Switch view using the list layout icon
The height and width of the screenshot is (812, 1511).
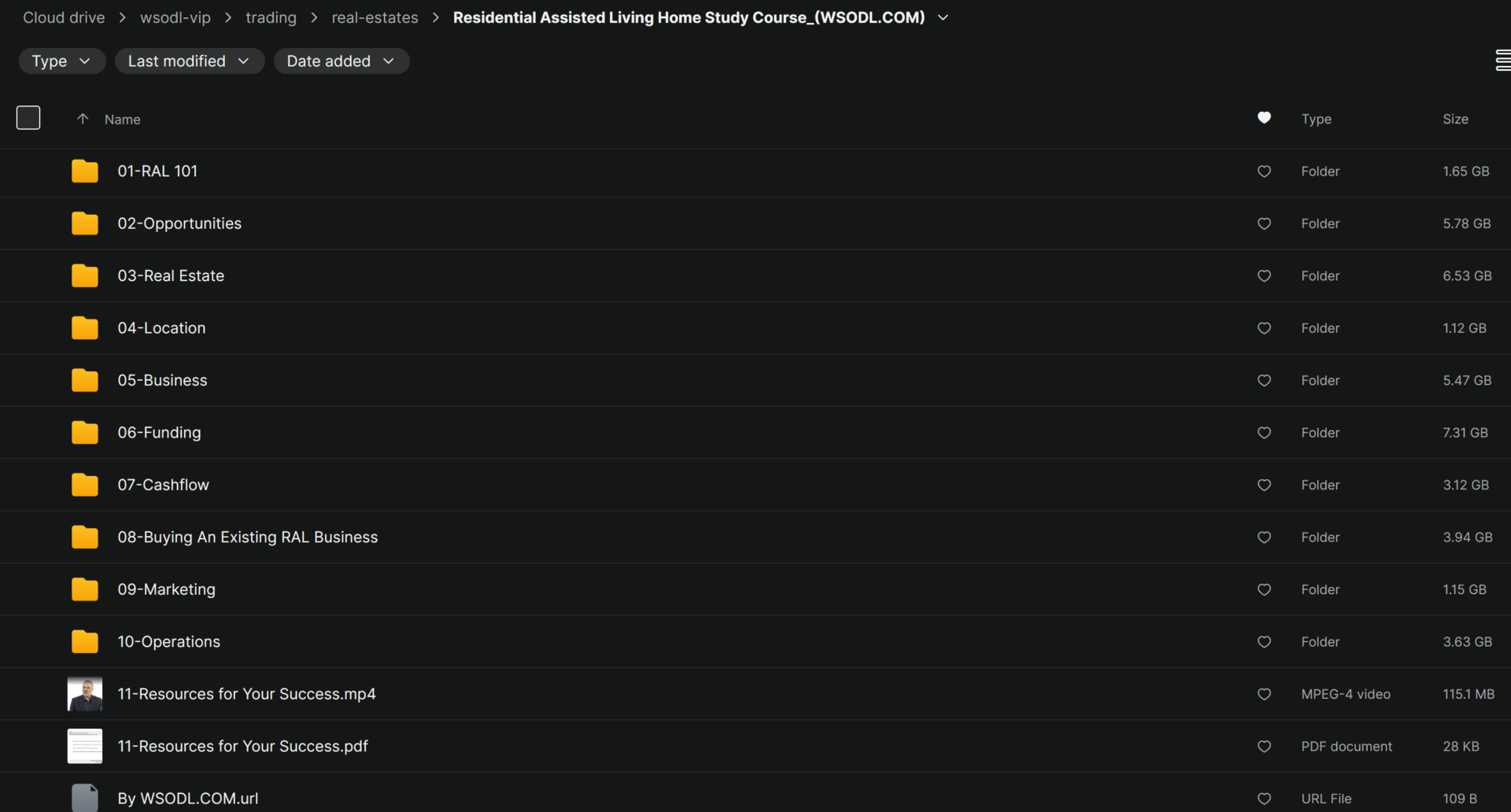click(x=1502, y=61)
